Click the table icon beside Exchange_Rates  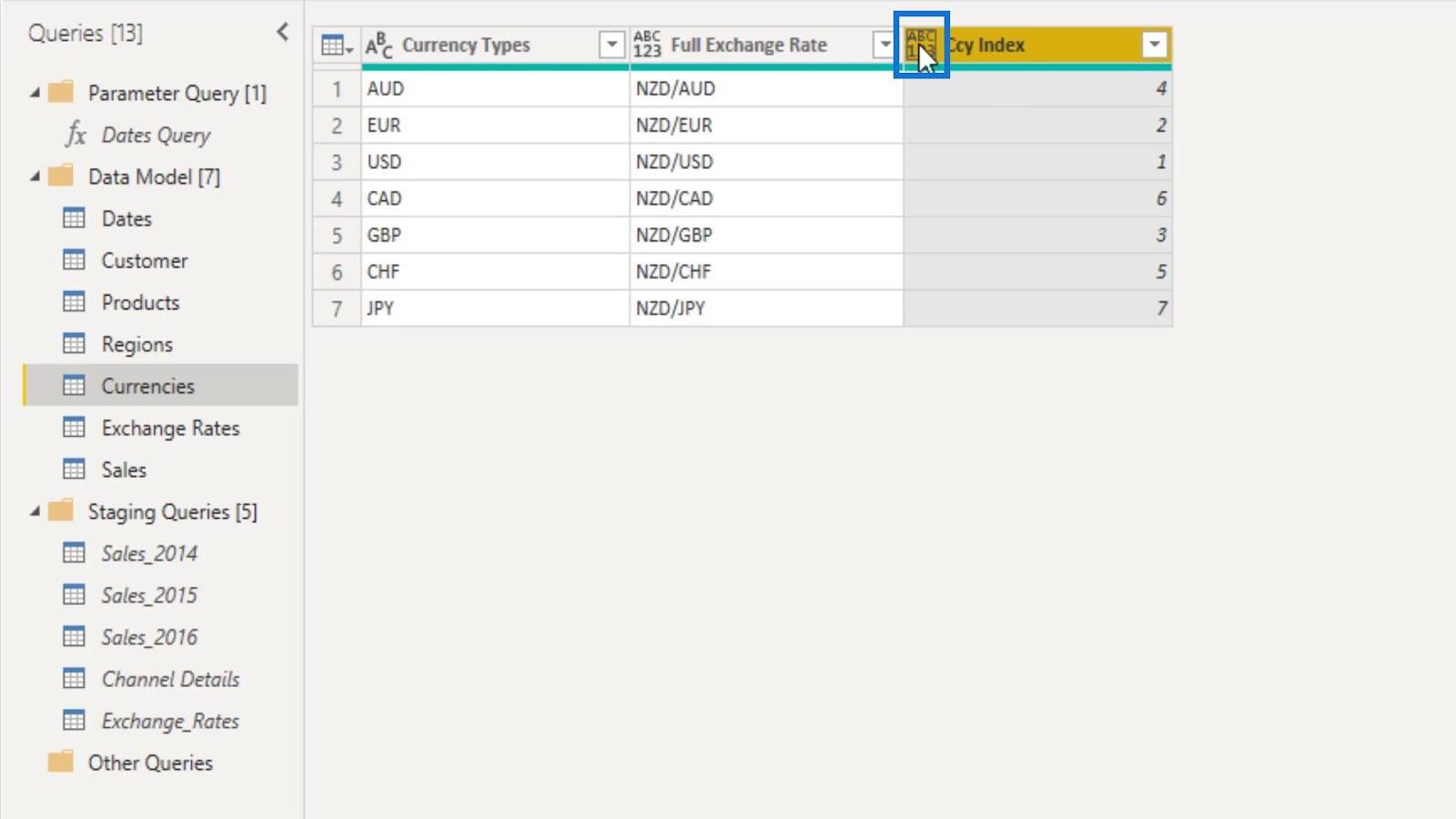(x=74, y=721)
